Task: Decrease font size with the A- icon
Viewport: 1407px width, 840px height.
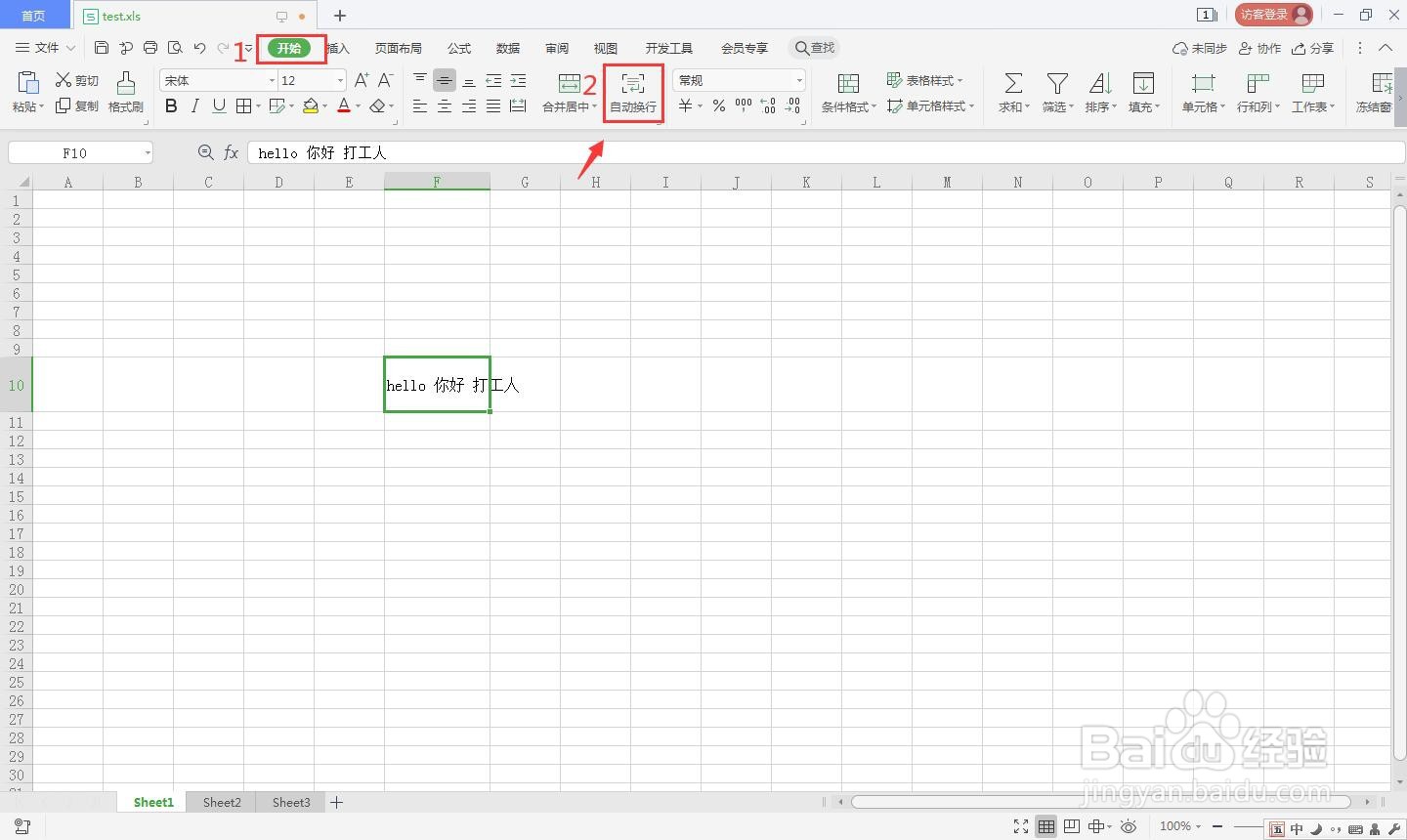Action: point(385,80)
